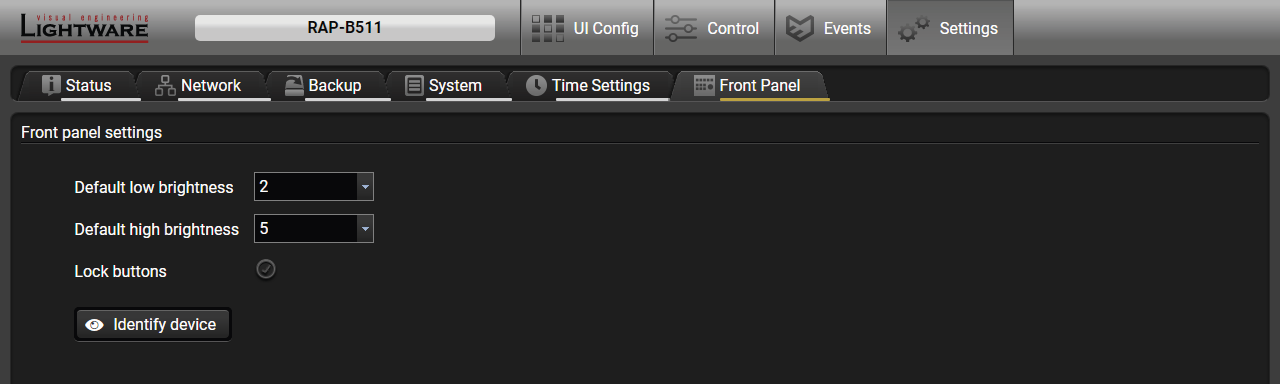The width and height of the screenshot is (1280, 384).
Task: Expand Default high brightness dropdown arrow
Action: point(365,229)
